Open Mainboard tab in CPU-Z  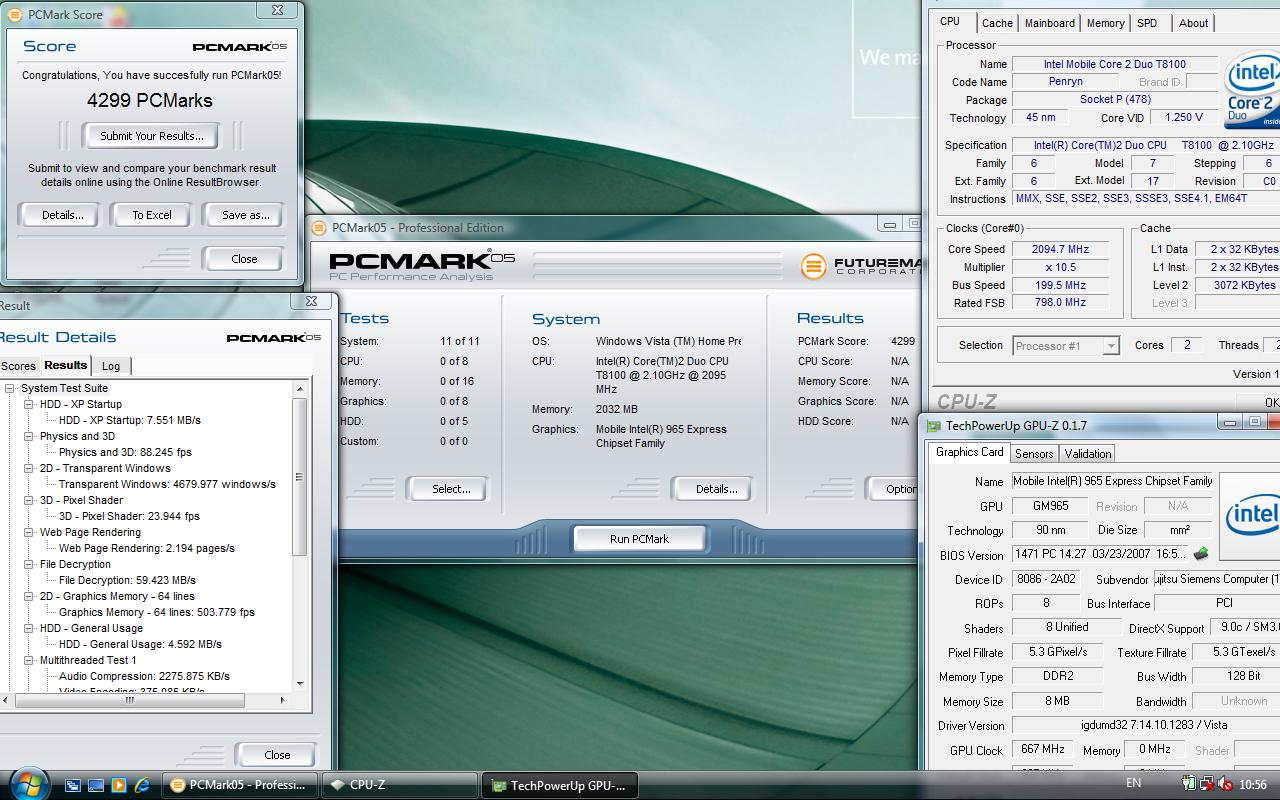tap(1050, 23)
